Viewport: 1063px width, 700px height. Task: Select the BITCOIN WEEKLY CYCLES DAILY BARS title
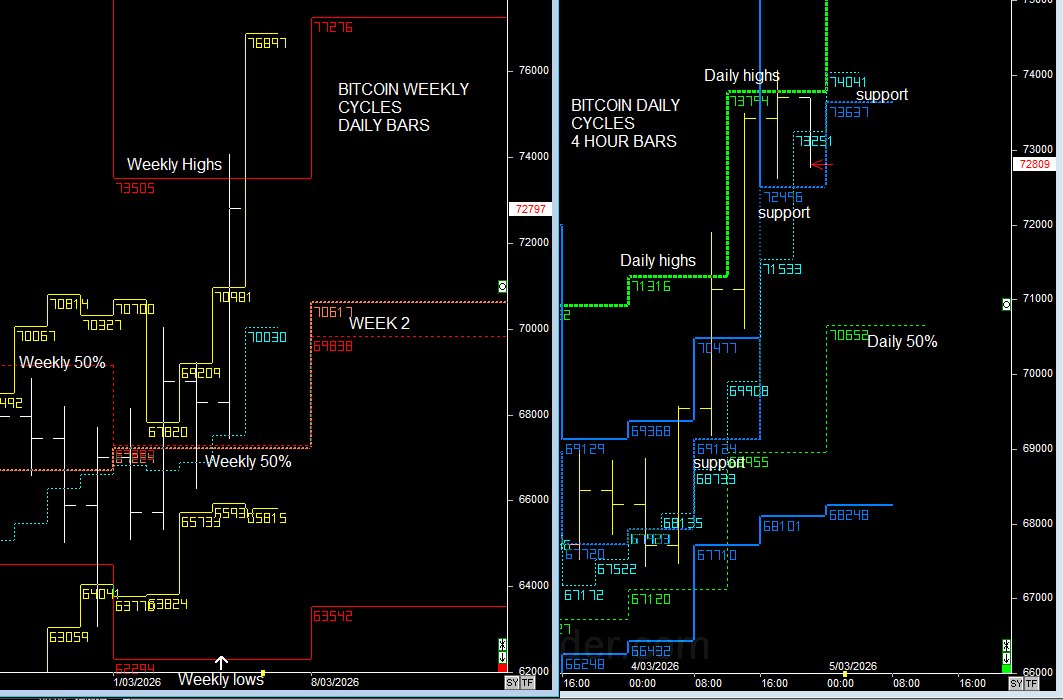(x=403, y=107)
